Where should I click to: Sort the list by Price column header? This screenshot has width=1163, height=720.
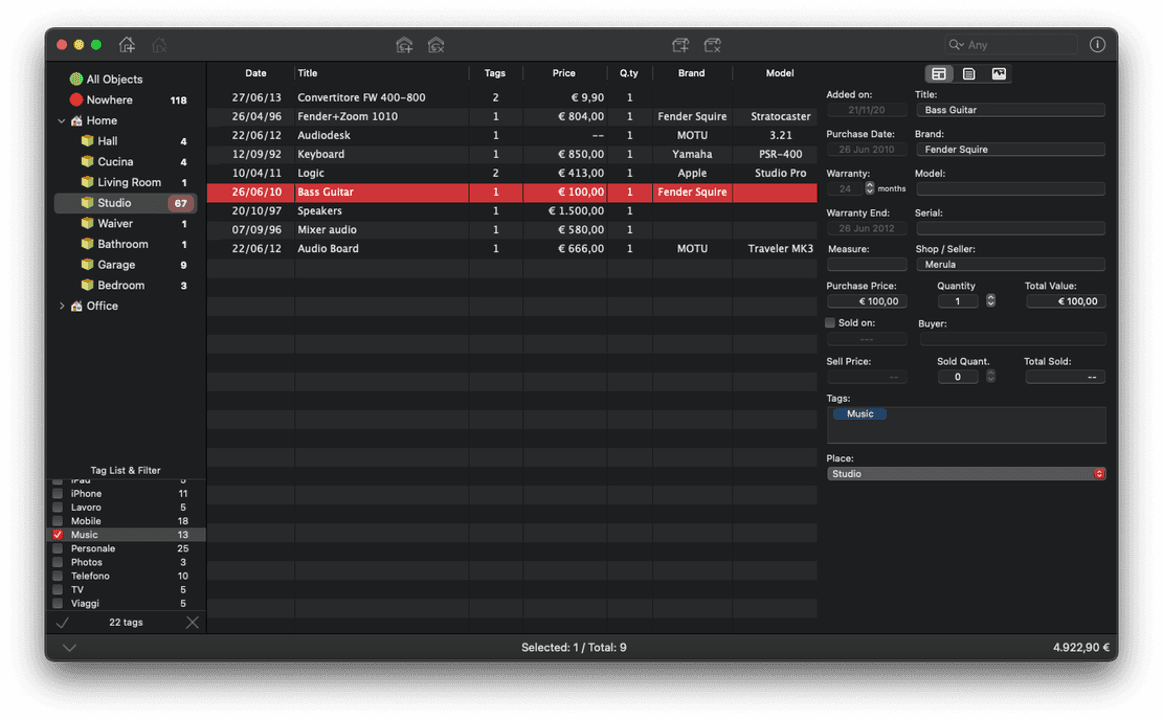point(564,73)
